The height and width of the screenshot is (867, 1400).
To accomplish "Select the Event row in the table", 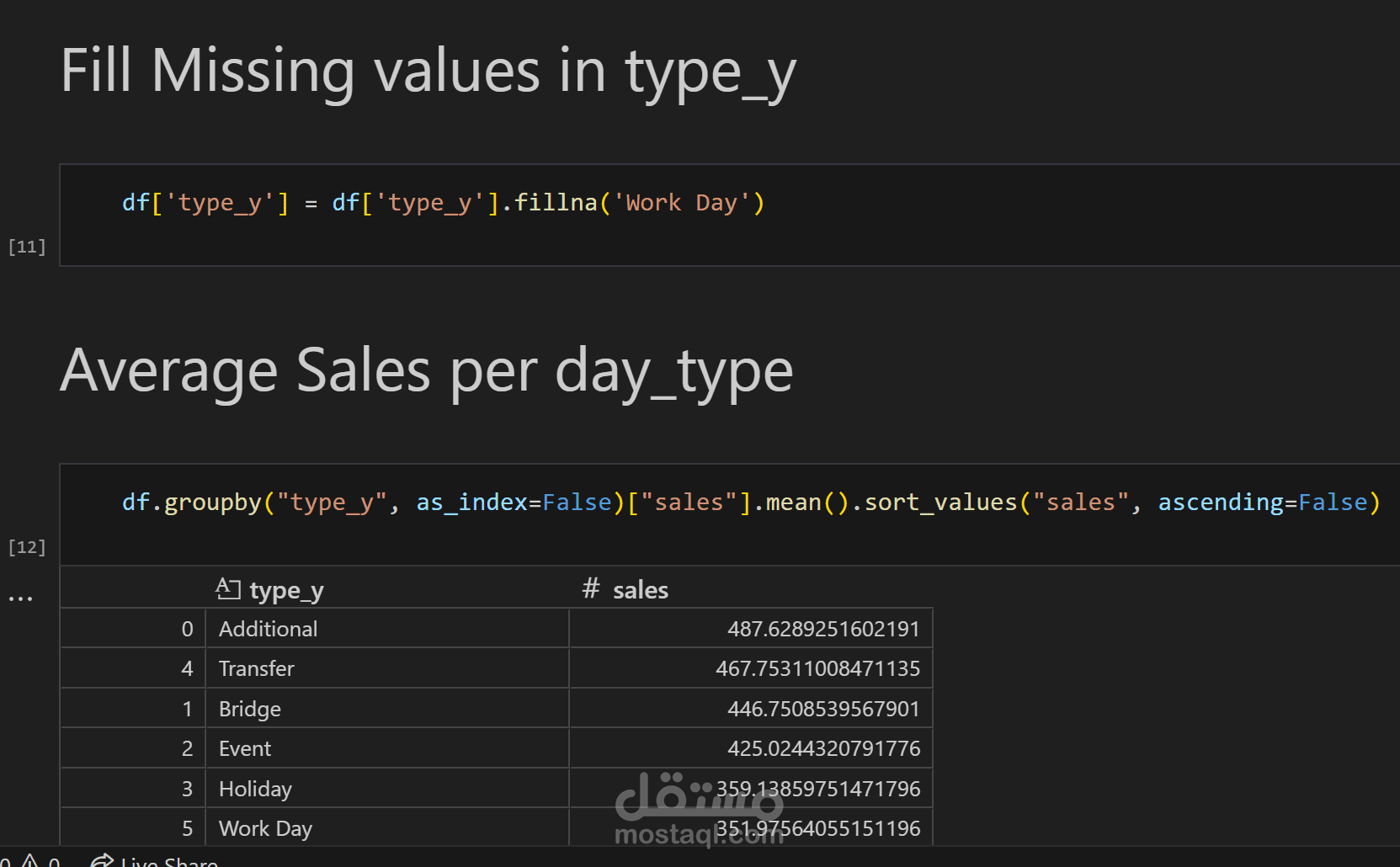I will click(x=245, y=748).
